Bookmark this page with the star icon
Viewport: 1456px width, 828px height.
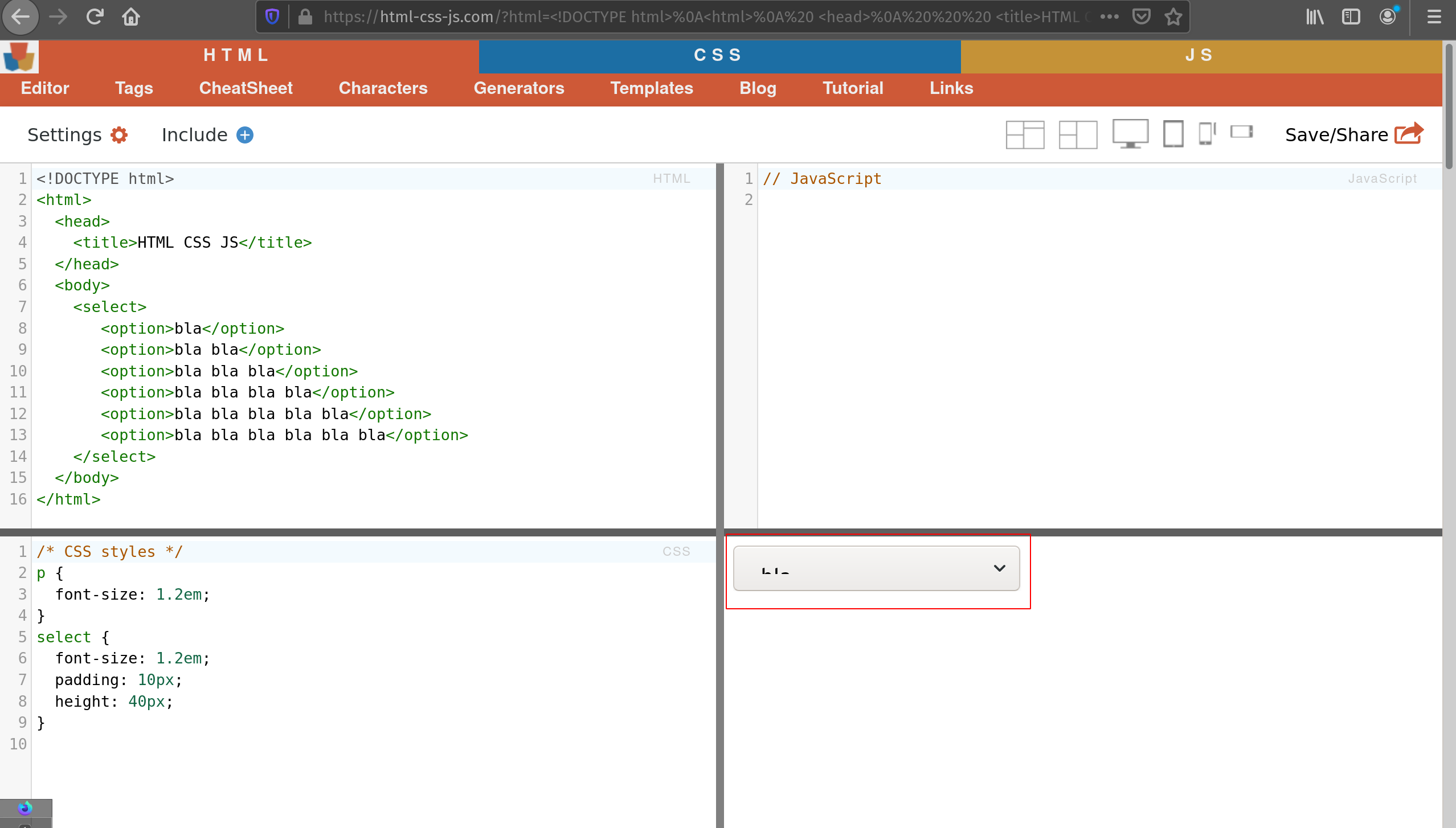(x=1173, y=17)
